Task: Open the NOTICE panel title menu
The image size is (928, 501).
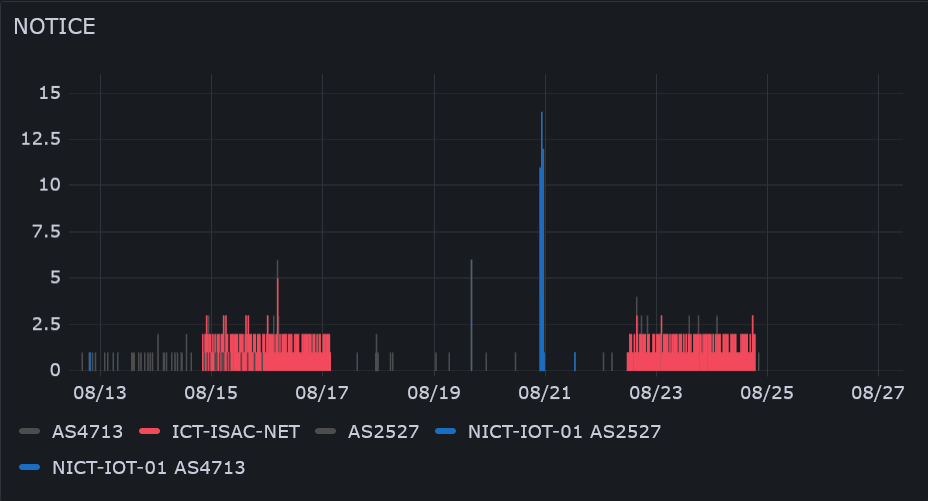Action: [x=55, y=27]
